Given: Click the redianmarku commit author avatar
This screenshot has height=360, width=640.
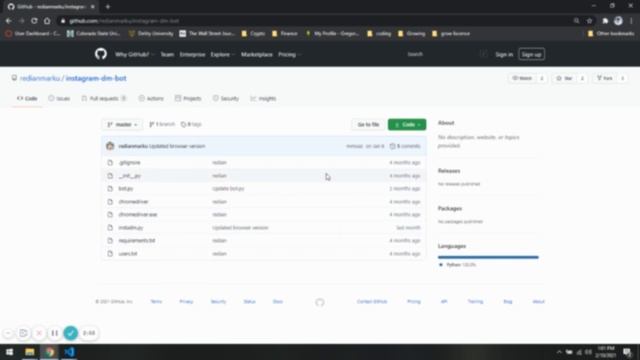Looking at the screenshot, I should point(110,146).
